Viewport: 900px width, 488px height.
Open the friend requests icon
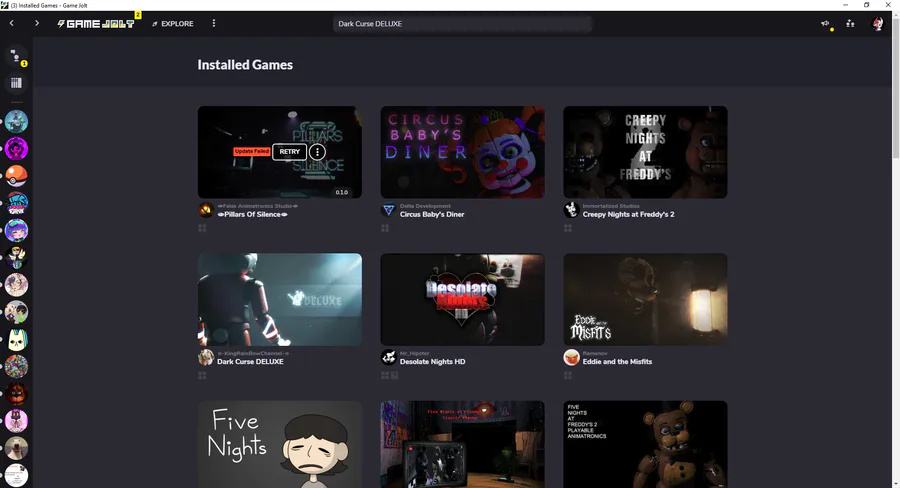(850, 24)
